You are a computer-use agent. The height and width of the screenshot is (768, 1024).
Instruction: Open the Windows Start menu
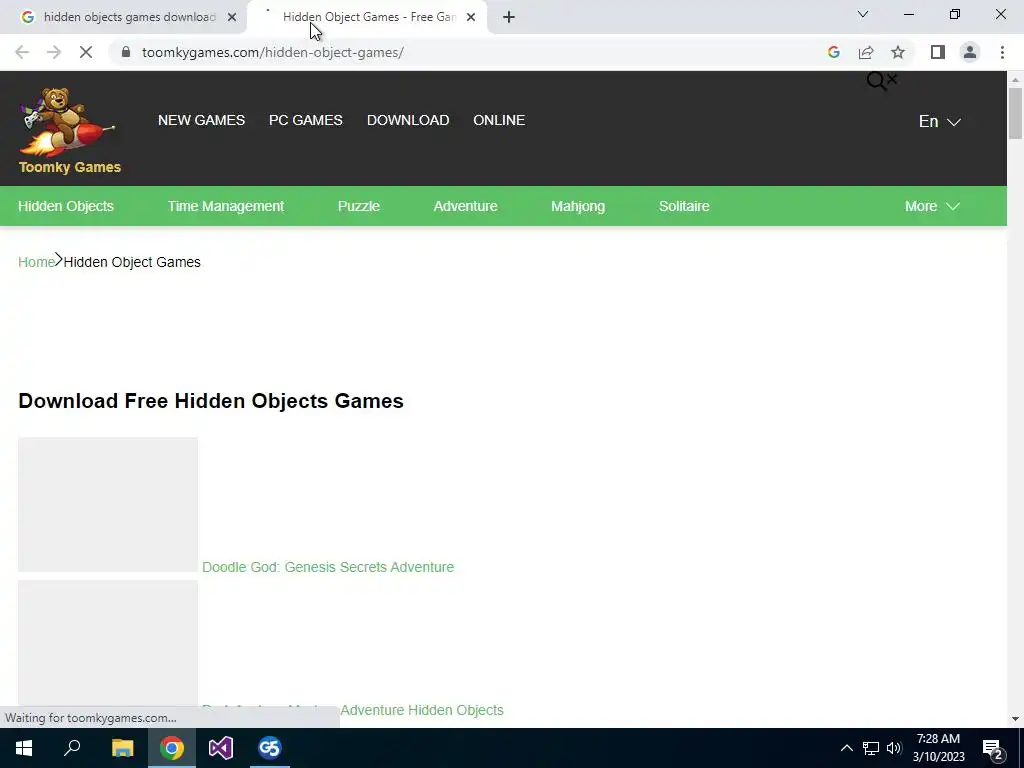pyautogui.click(x=24, y=748)
